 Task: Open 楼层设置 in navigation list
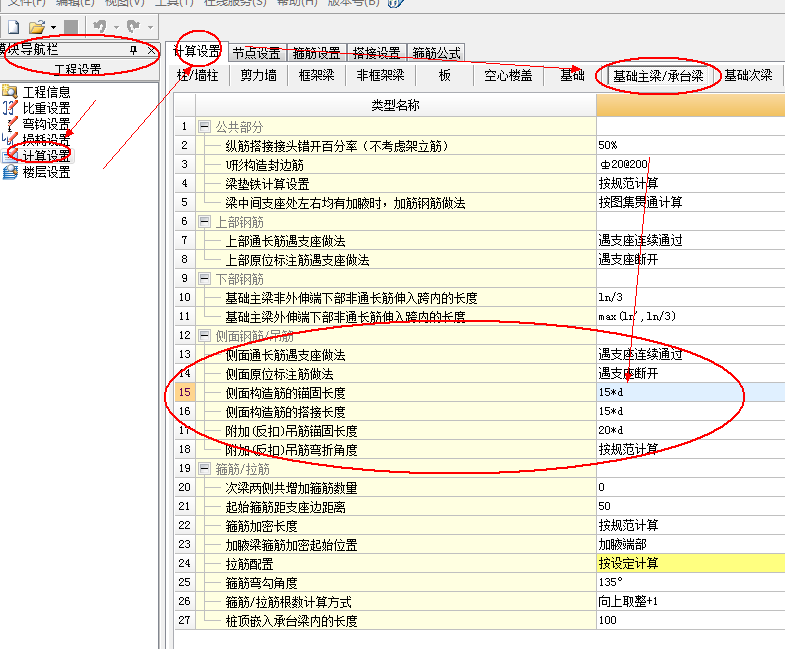pos(46,172)
